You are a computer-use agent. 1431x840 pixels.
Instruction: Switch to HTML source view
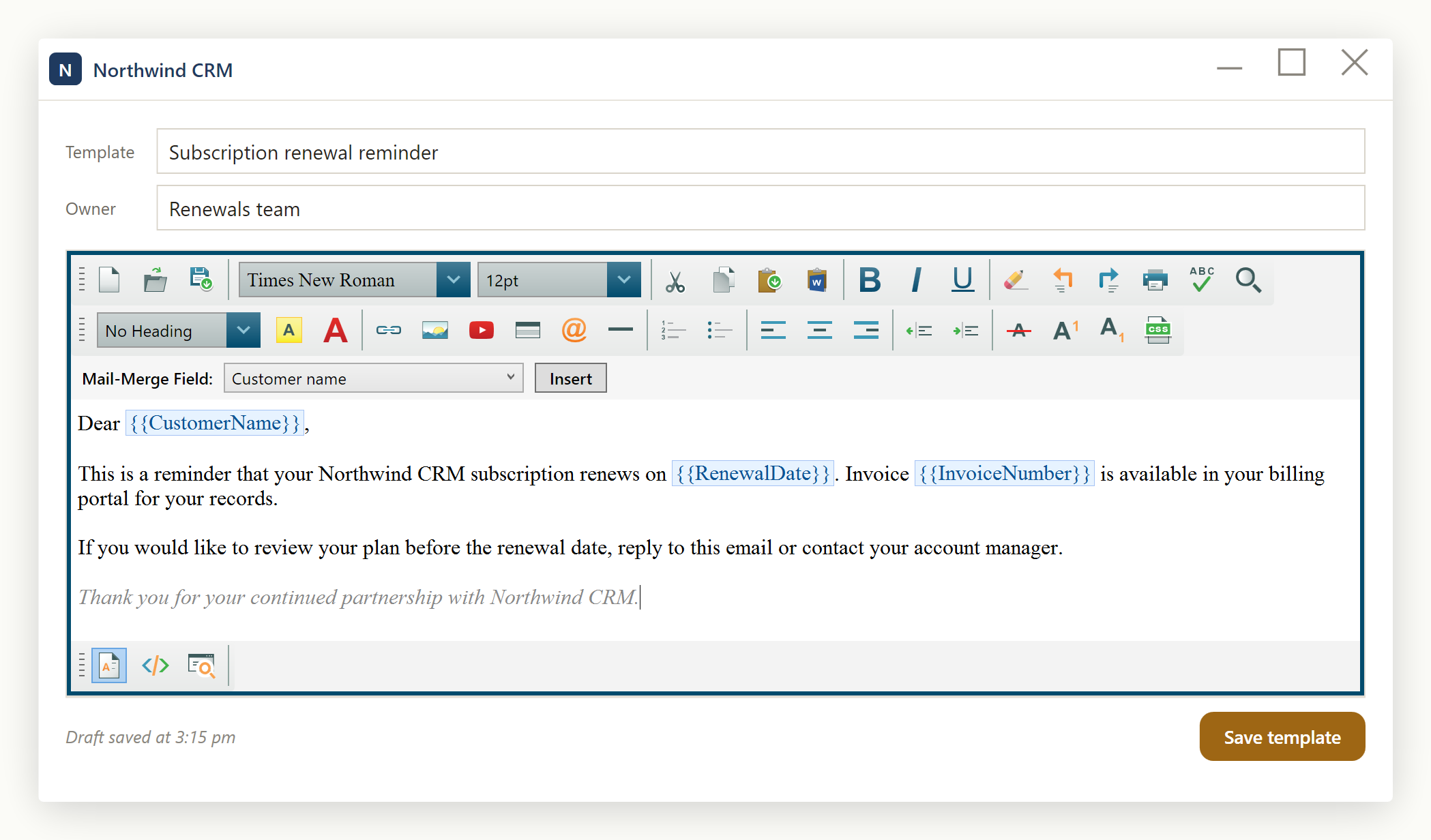(x=155, y=665)
